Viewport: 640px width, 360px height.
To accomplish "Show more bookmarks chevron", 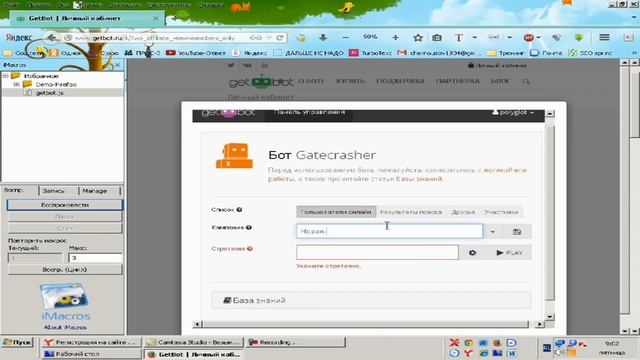I will click(634, 53).
